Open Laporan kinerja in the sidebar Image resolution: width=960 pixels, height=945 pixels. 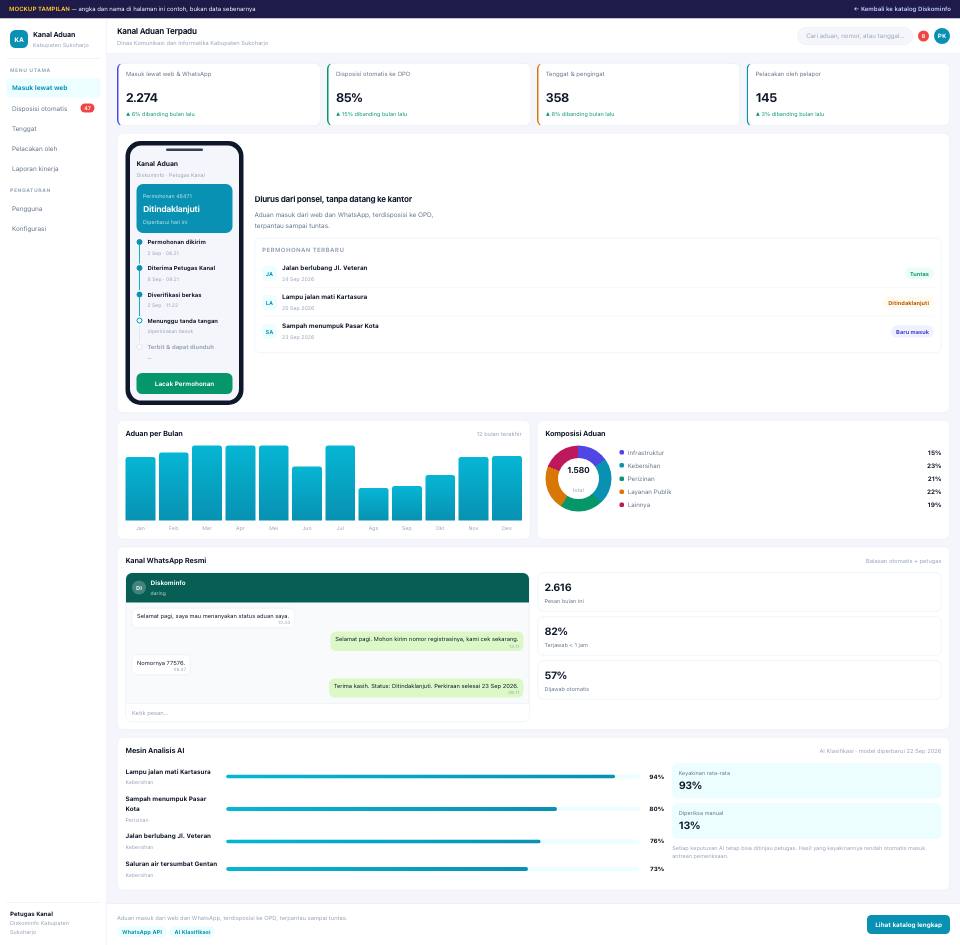click(x=53, y=169)
